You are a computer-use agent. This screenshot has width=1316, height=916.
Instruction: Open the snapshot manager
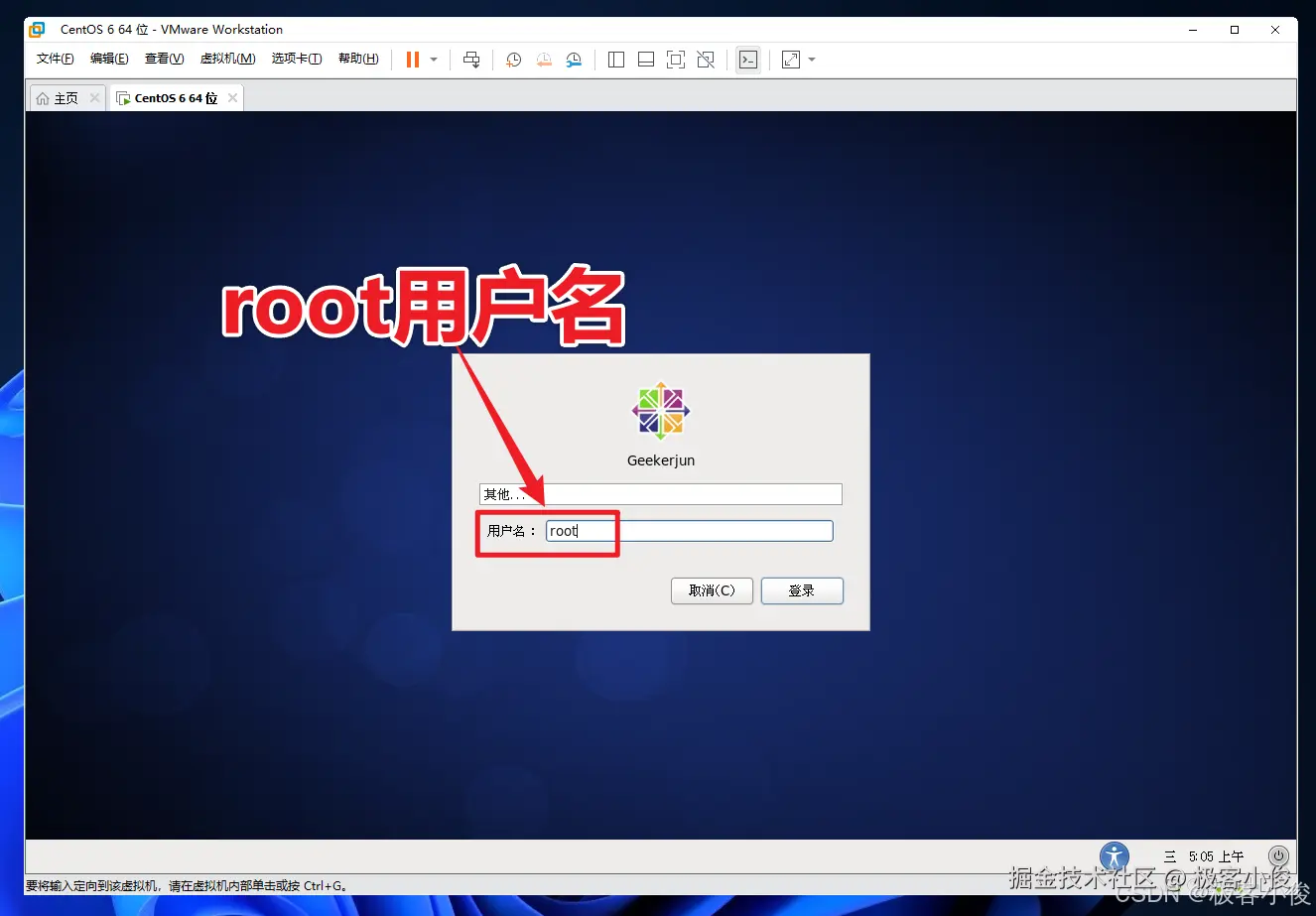click(574, 60)
